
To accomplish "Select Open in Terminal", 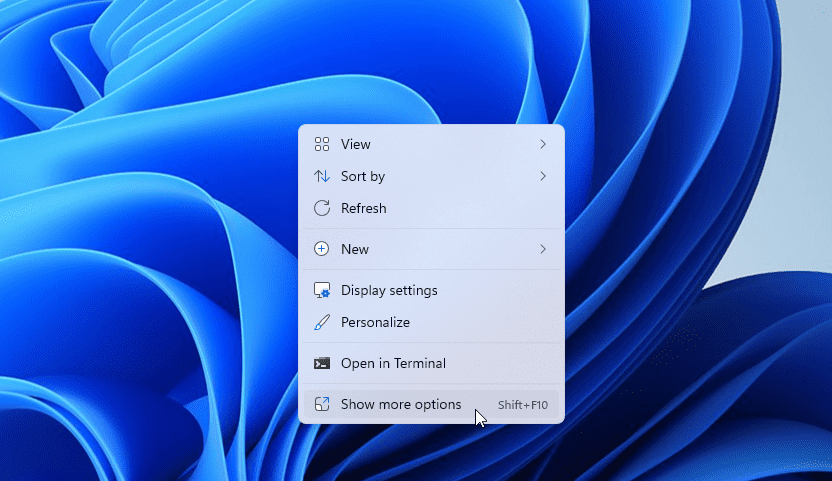I will [x=431, y=363].
